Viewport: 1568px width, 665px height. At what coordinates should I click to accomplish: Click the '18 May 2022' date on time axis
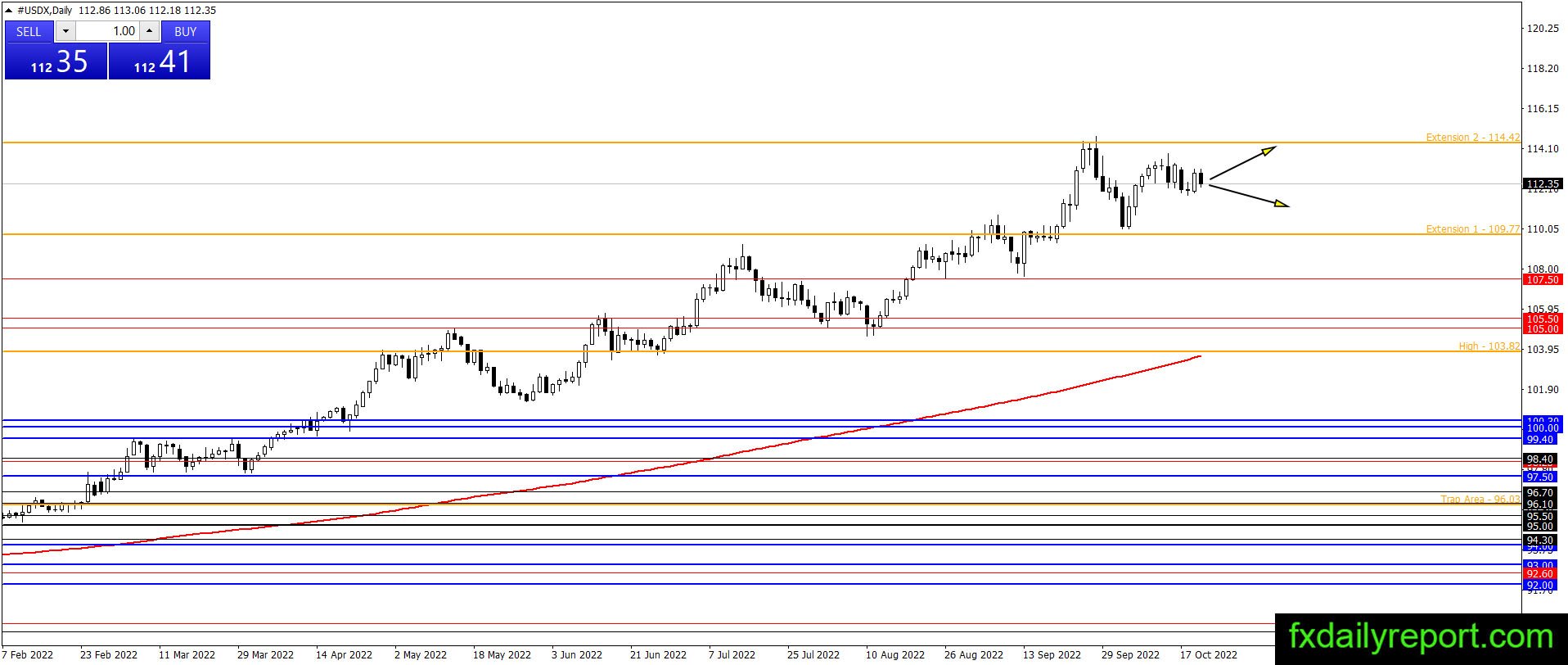[502, 654]
